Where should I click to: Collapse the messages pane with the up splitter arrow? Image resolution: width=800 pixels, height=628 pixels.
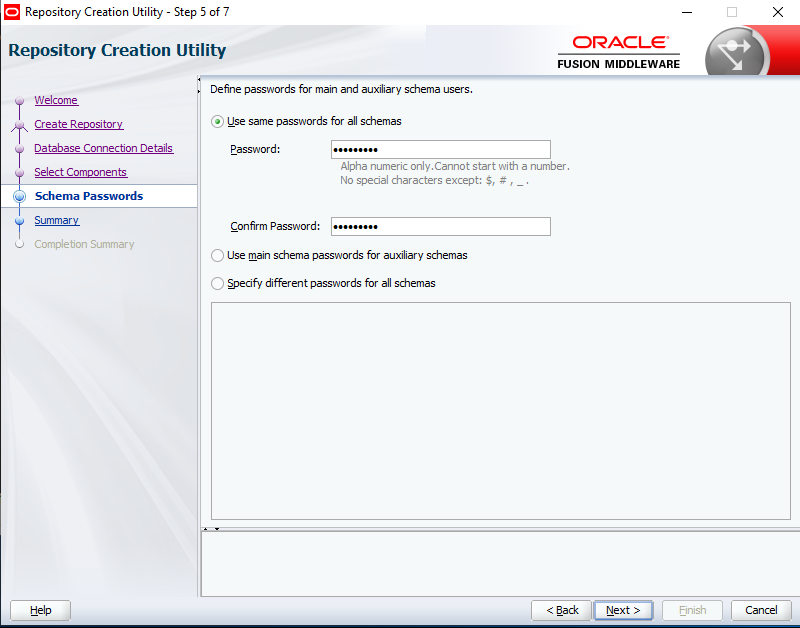207,527
